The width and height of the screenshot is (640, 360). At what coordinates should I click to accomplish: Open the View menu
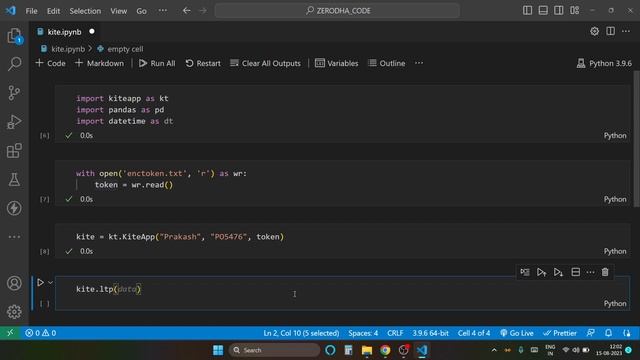click(x=118, y=11)
